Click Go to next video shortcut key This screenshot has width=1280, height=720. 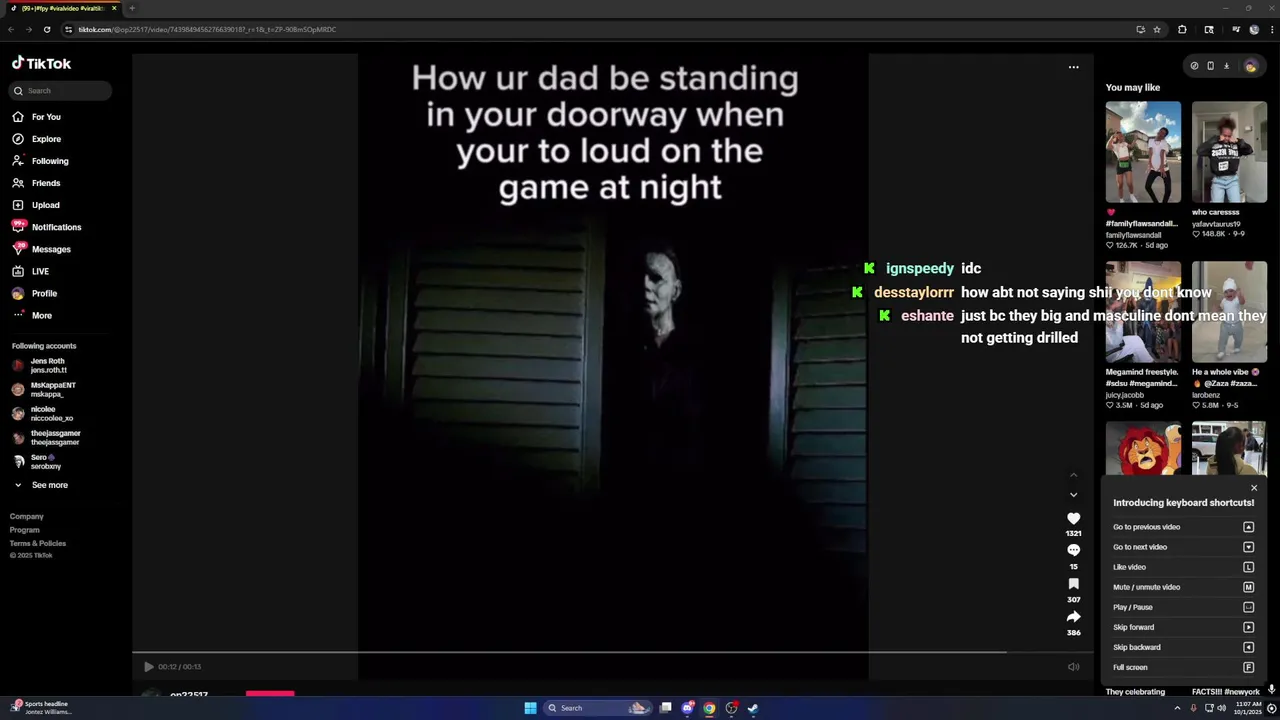click(x=1248, y=547)
